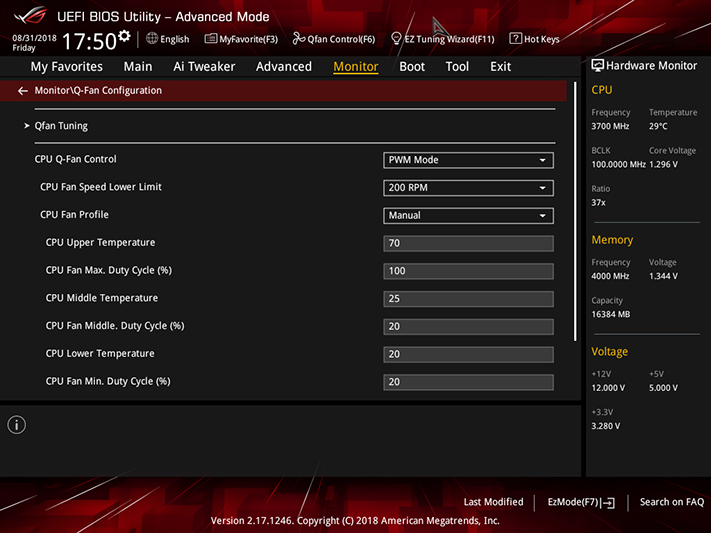Click the CPU Lower Temperature field
This screenshot has height=533, width=711.
(468, 354)
